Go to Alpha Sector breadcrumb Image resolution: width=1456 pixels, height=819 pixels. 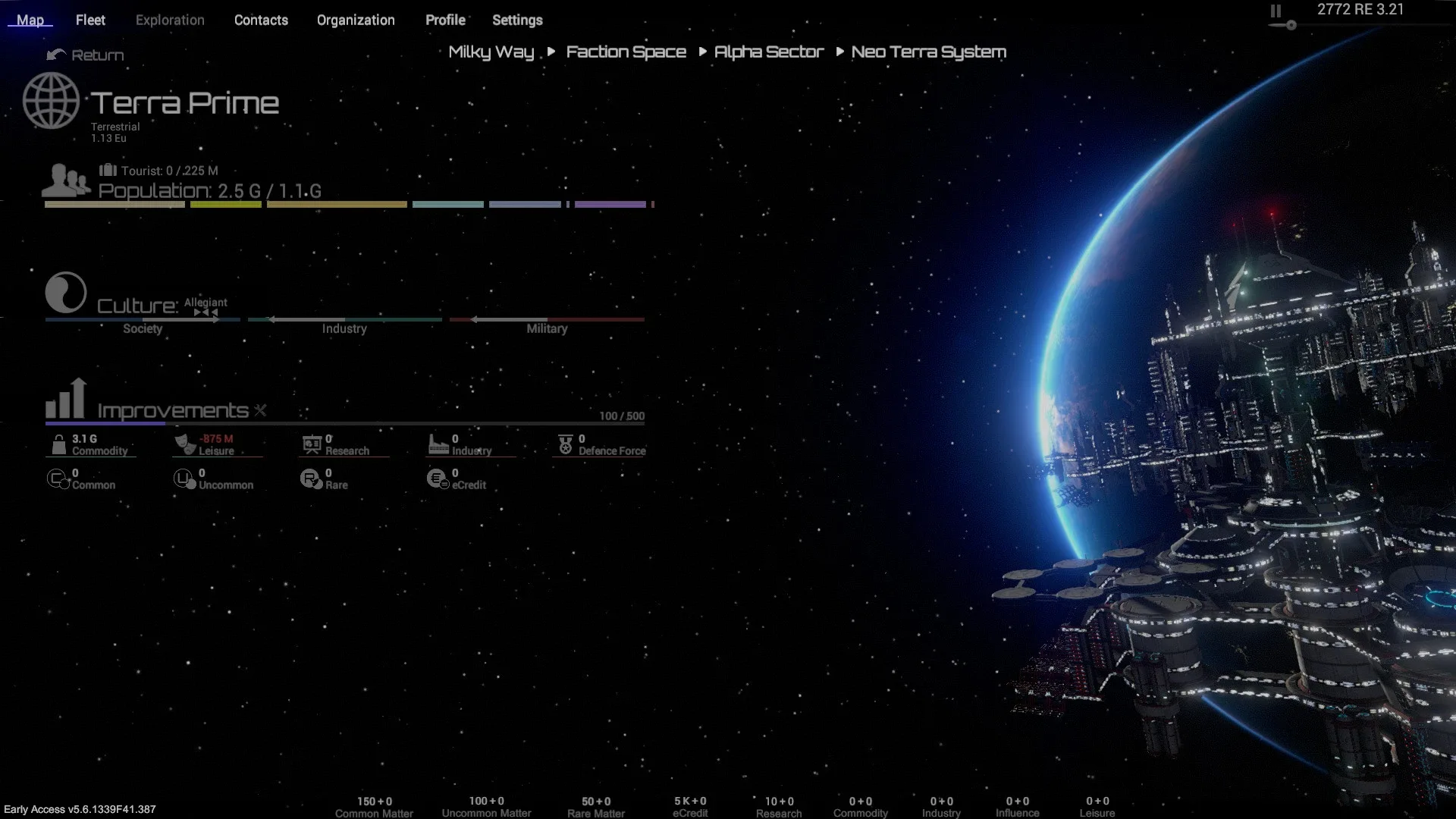(x=768, y=52)
